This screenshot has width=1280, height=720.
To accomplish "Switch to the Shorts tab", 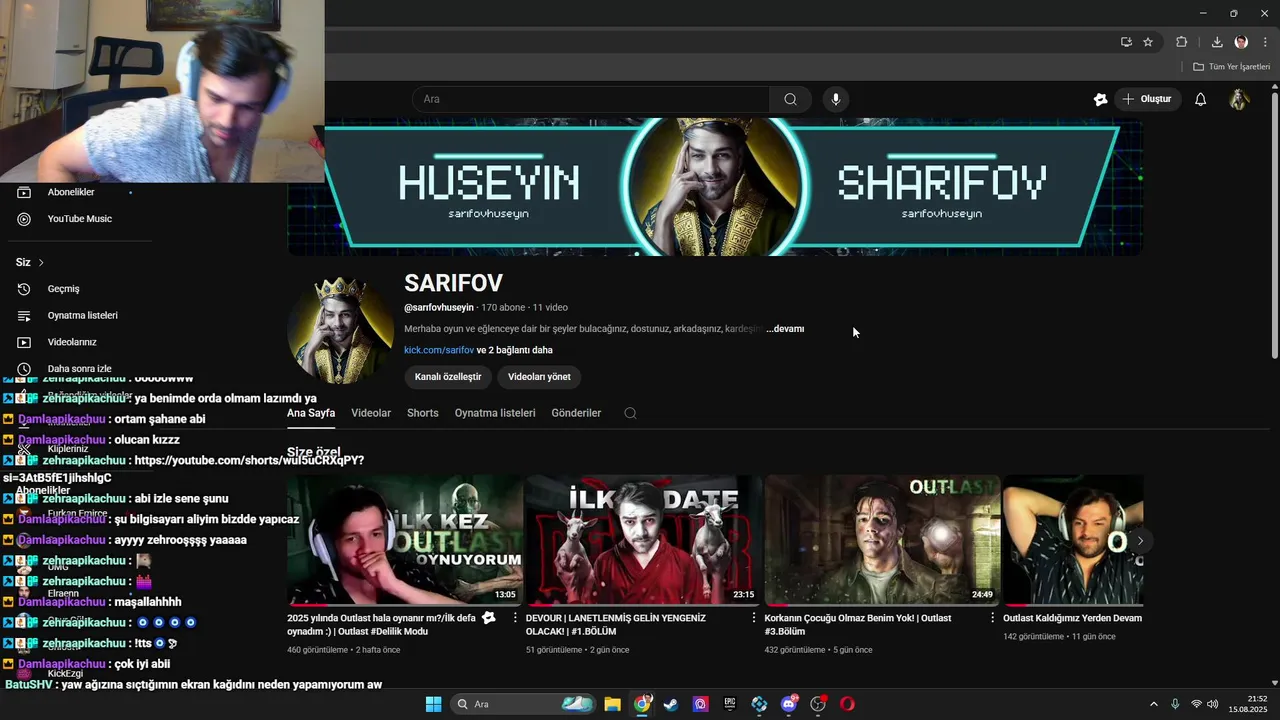I will pos(423,413).
